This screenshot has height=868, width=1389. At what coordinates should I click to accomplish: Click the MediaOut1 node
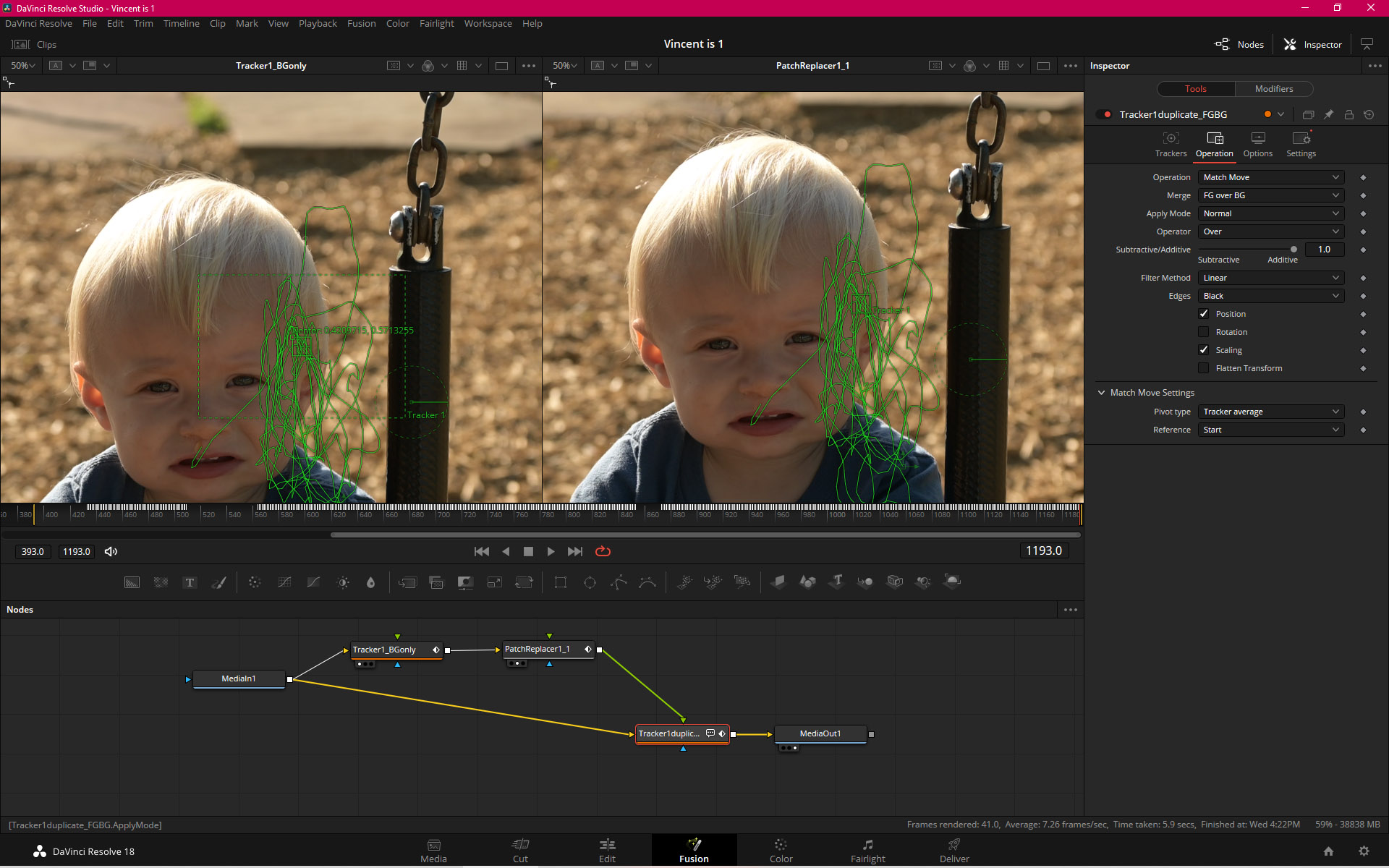click(x=820, y=733)
